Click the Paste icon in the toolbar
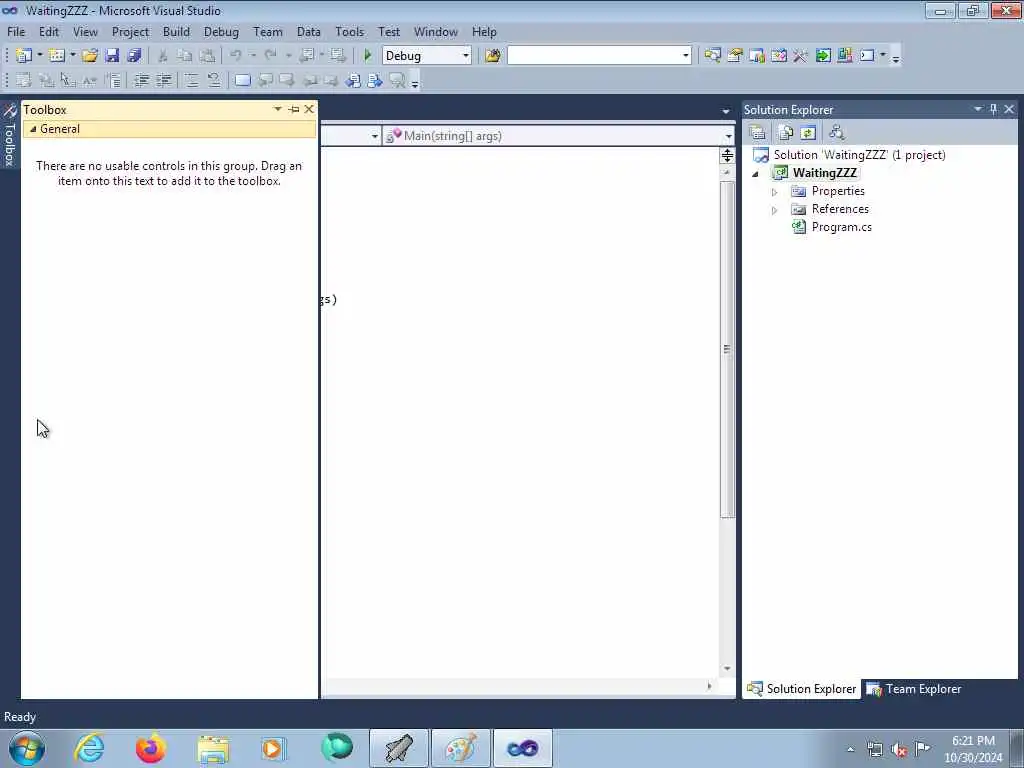 point(207,56)
